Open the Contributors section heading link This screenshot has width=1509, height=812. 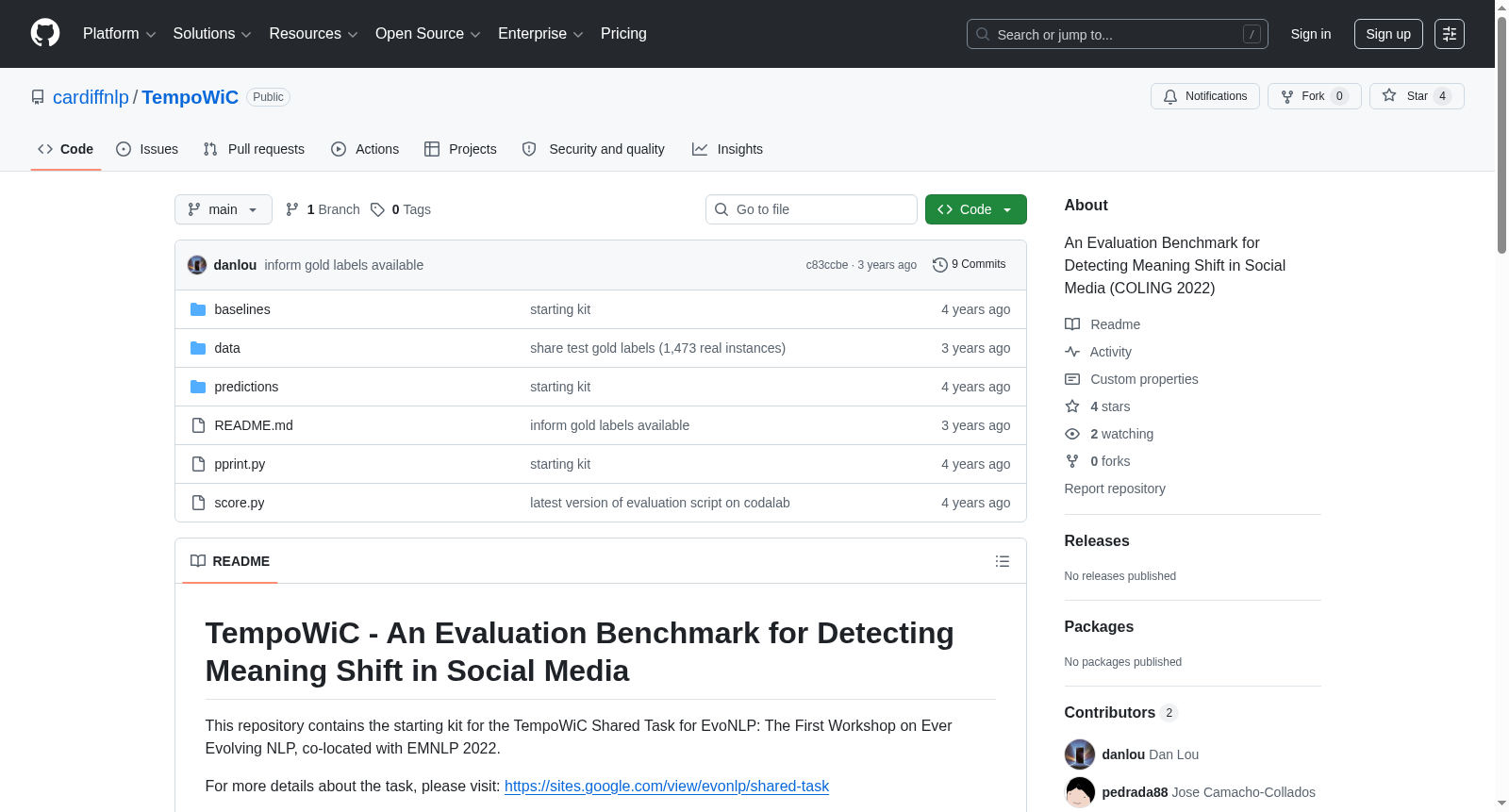1121,713
